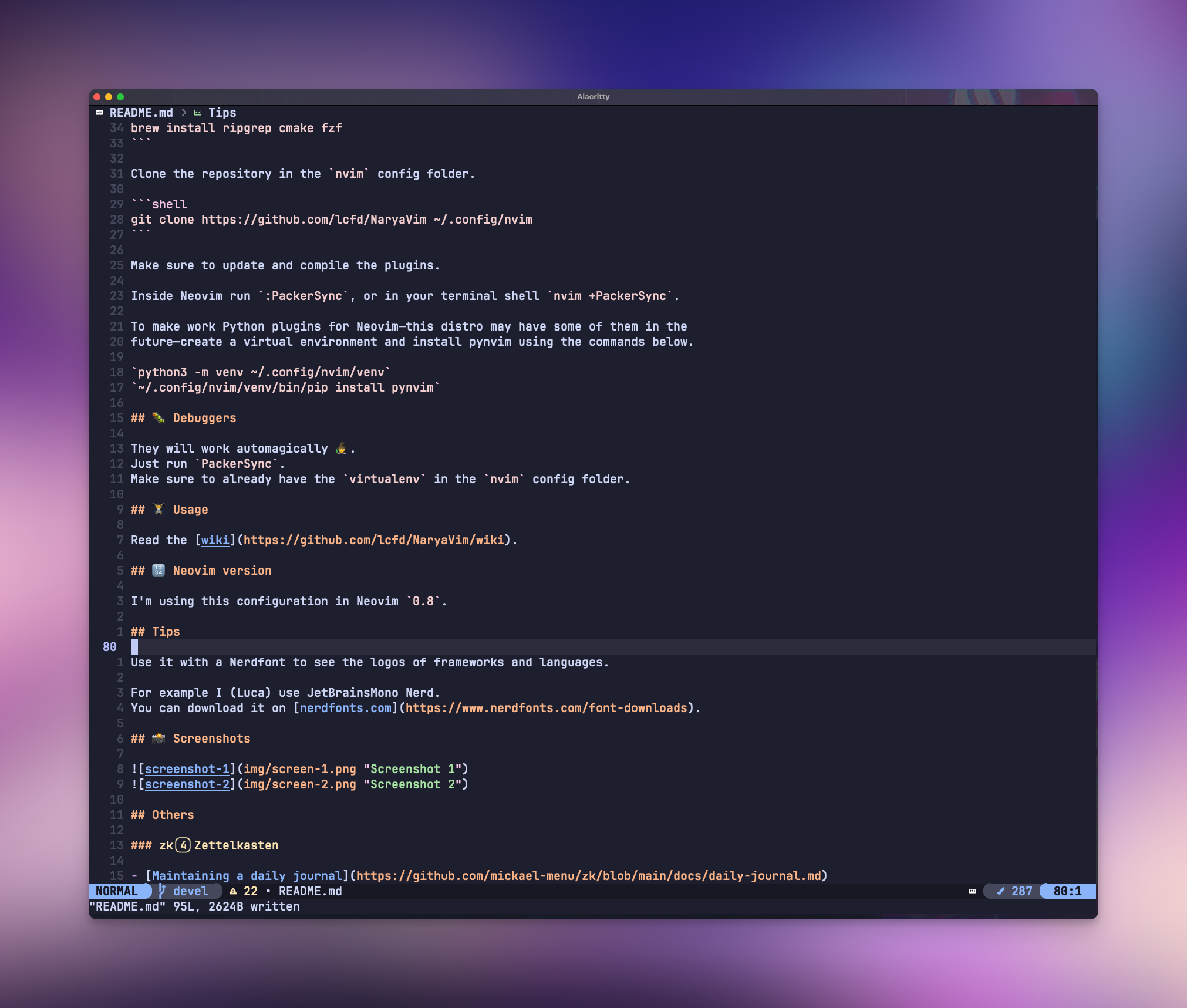Image resolution: width=1187 pixels, height=1008 pixels.
Task: Click the section symbol icon before Tips breadcrumb
Action: (x=198, y=113)
